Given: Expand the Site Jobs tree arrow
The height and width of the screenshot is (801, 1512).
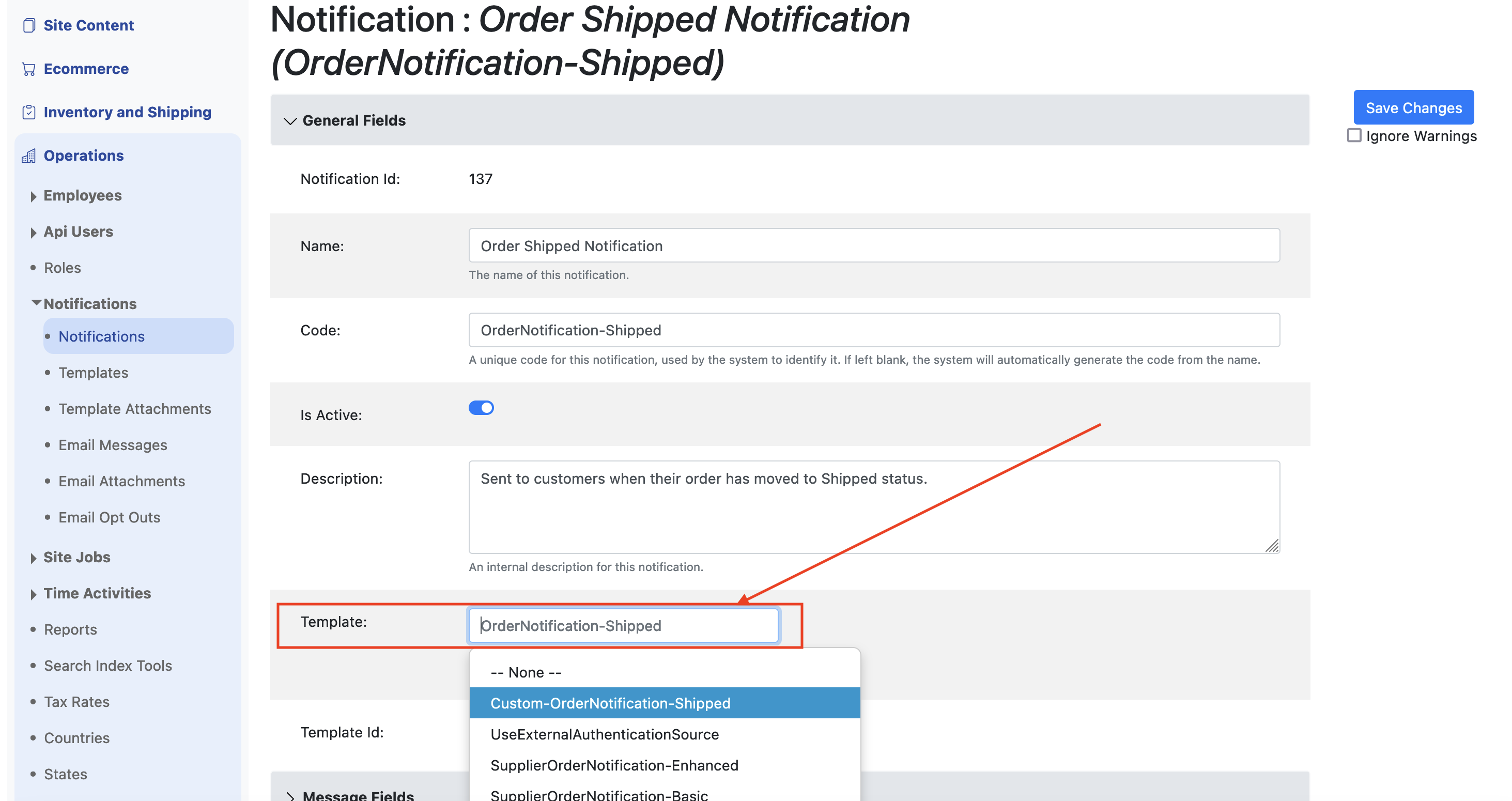Looking at the screenshot, I should pyautogui.click(x=34, y=558).
